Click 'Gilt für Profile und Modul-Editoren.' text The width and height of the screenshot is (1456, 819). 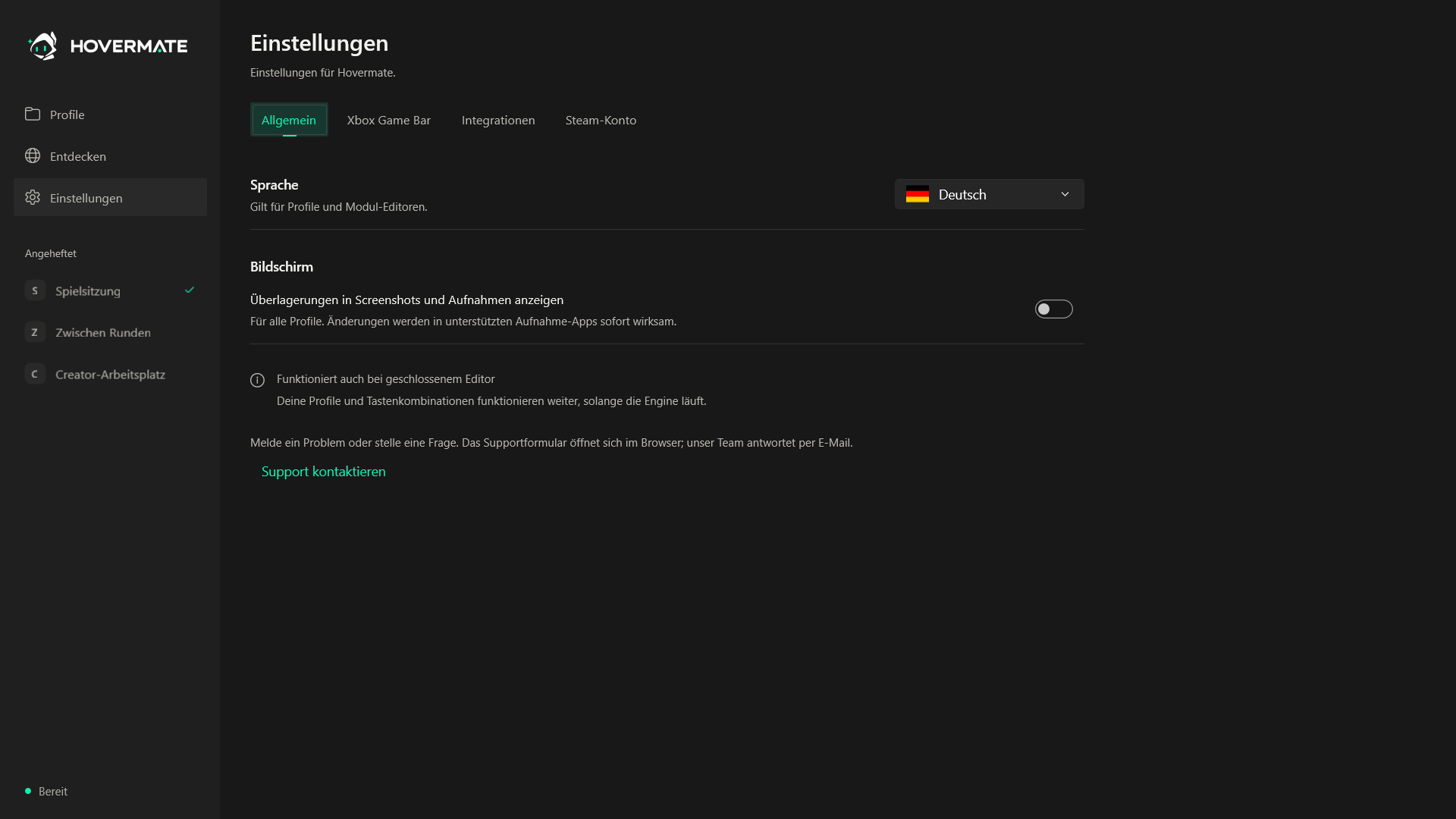click(339, 206)
